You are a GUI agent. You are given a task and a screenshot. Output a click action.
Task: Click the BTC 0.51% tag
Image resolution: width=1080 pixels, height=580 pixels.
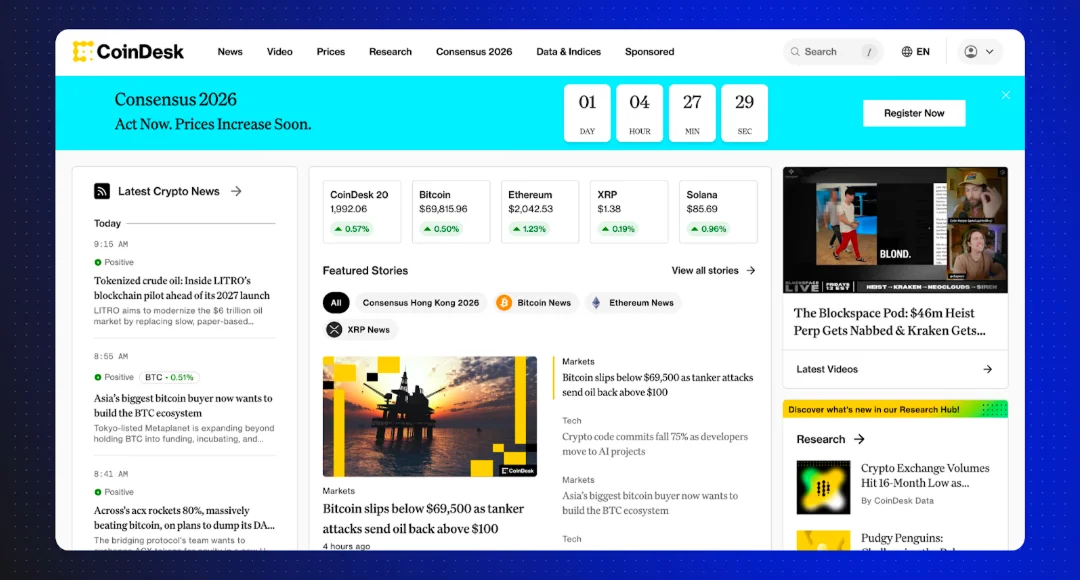169,377
